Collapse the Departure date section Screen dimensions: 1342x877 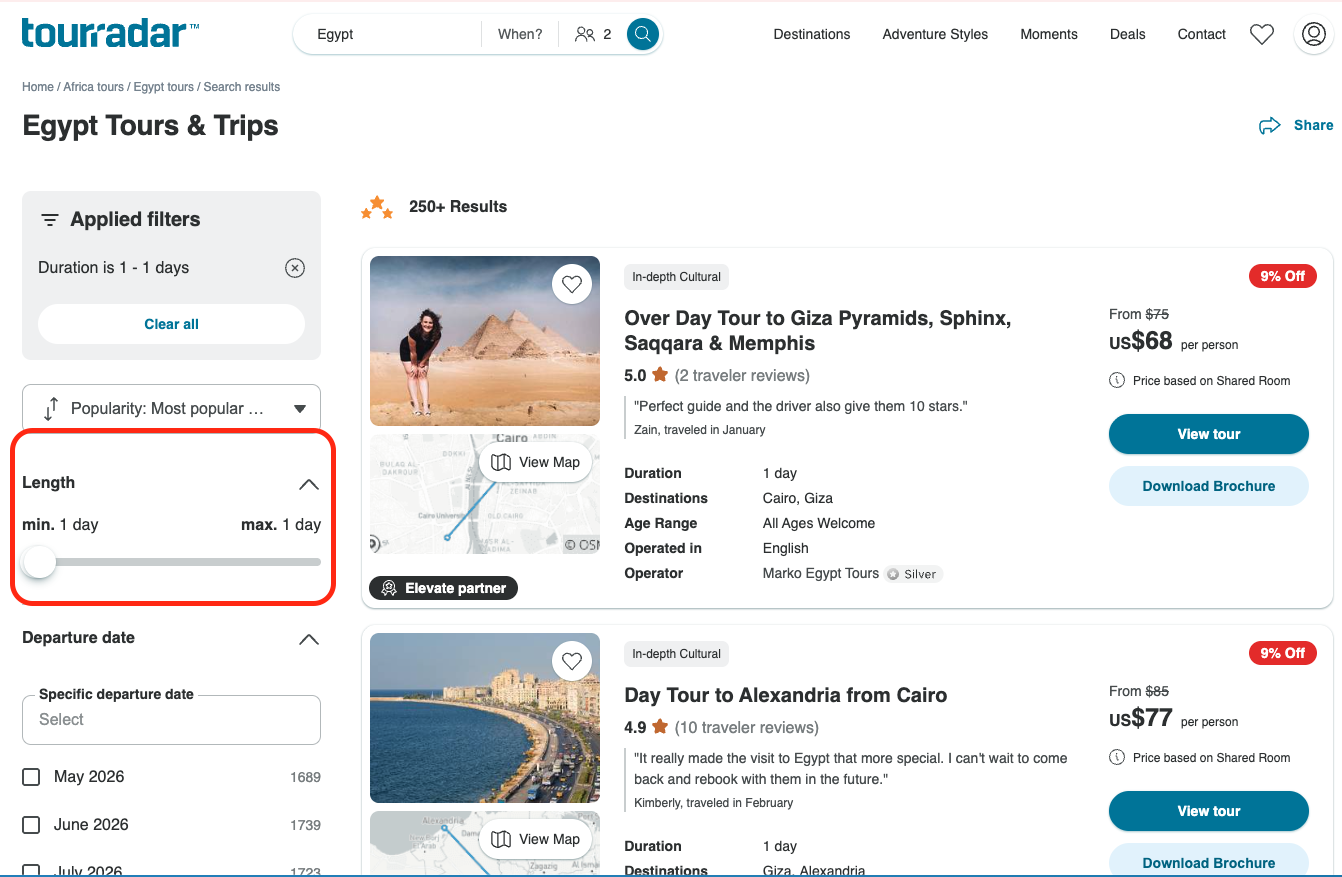(309, 639)
